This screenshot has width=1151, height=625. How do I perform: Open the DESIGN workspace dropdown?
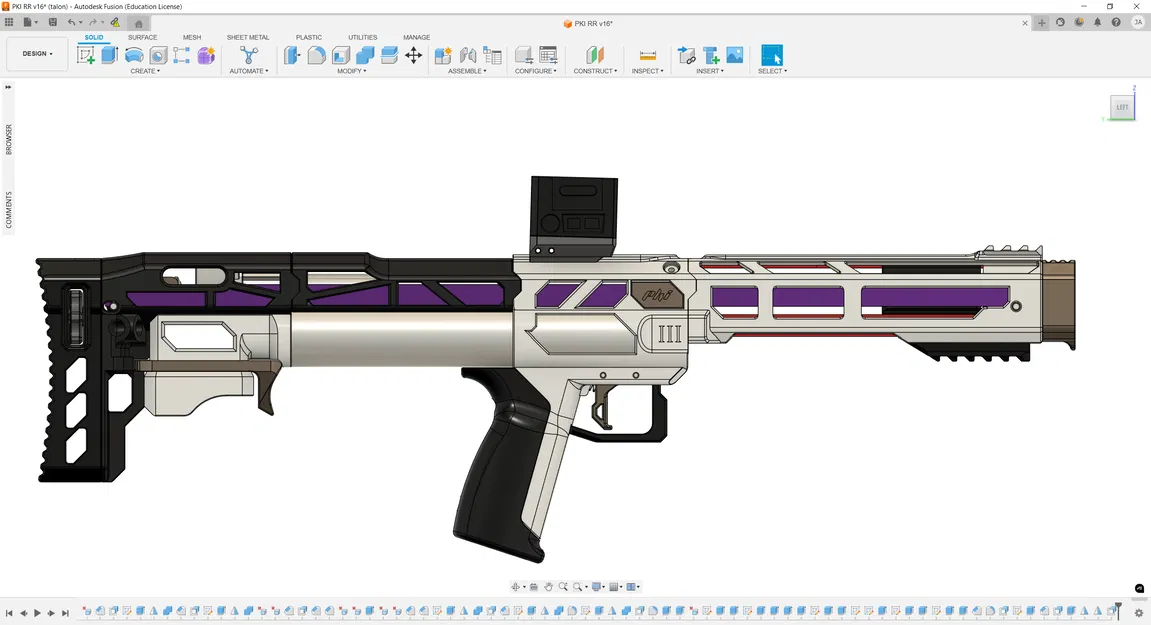(x=37, y=54)
